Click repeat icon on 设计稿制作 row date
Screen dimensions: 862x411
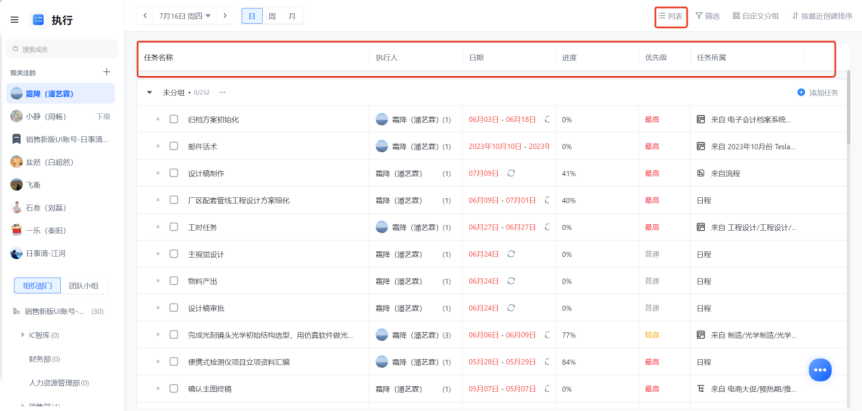pos(511,173)
